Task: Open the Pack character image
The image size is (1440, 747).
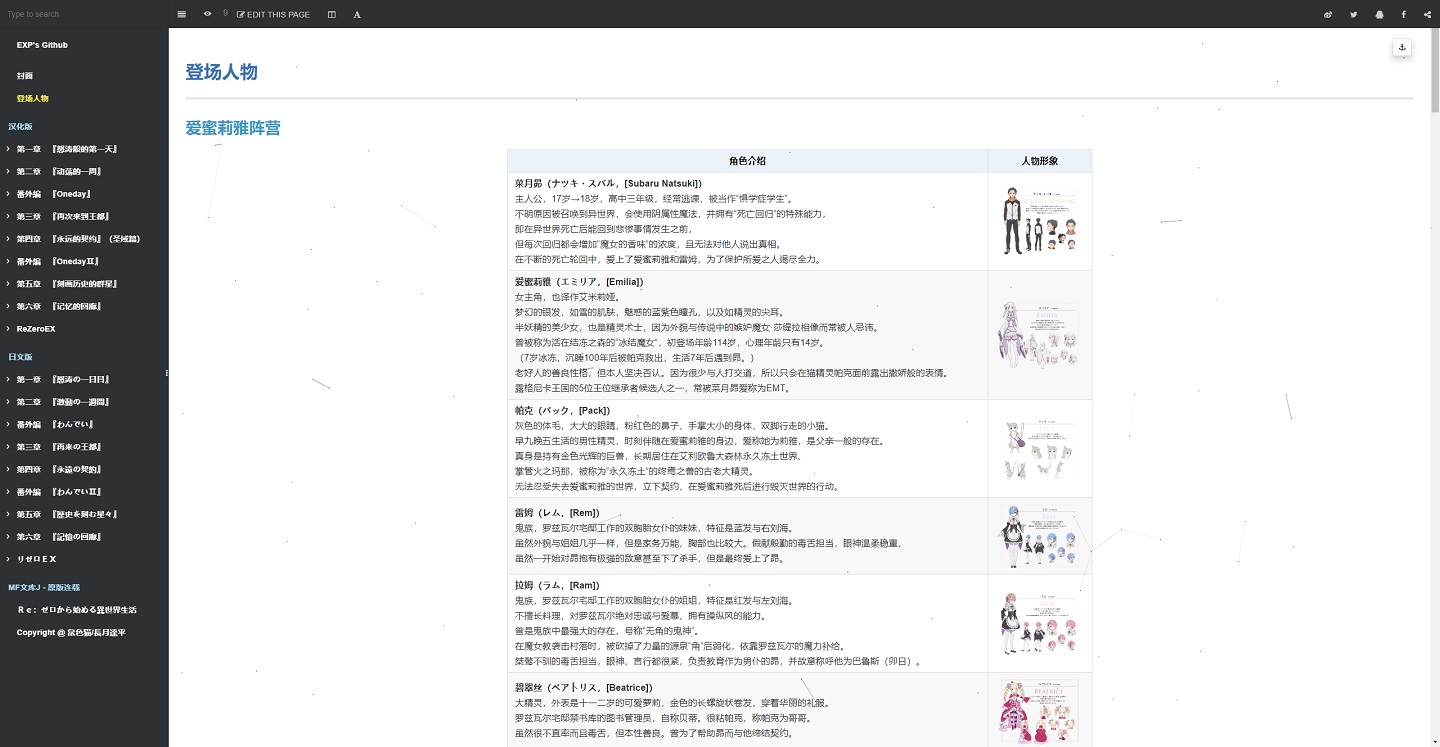Action: (x=1040, y=449)
